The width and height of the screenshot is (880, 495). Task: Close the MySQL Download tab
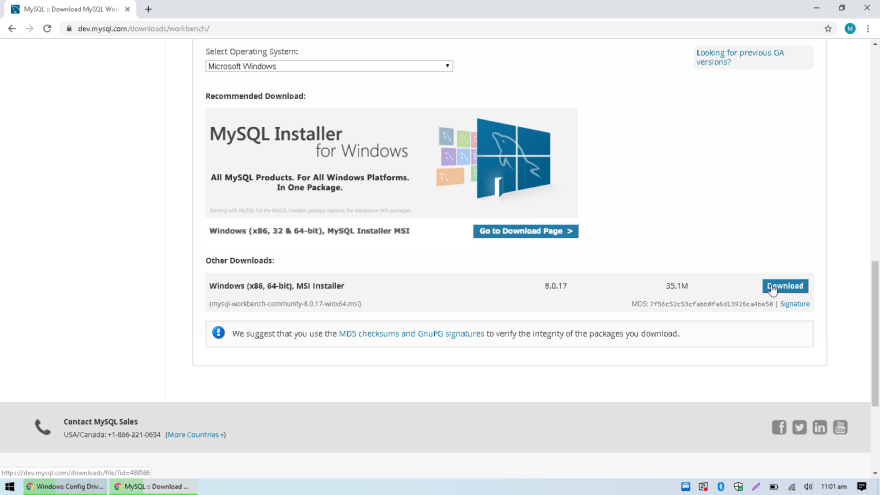[x=127, y=9]
